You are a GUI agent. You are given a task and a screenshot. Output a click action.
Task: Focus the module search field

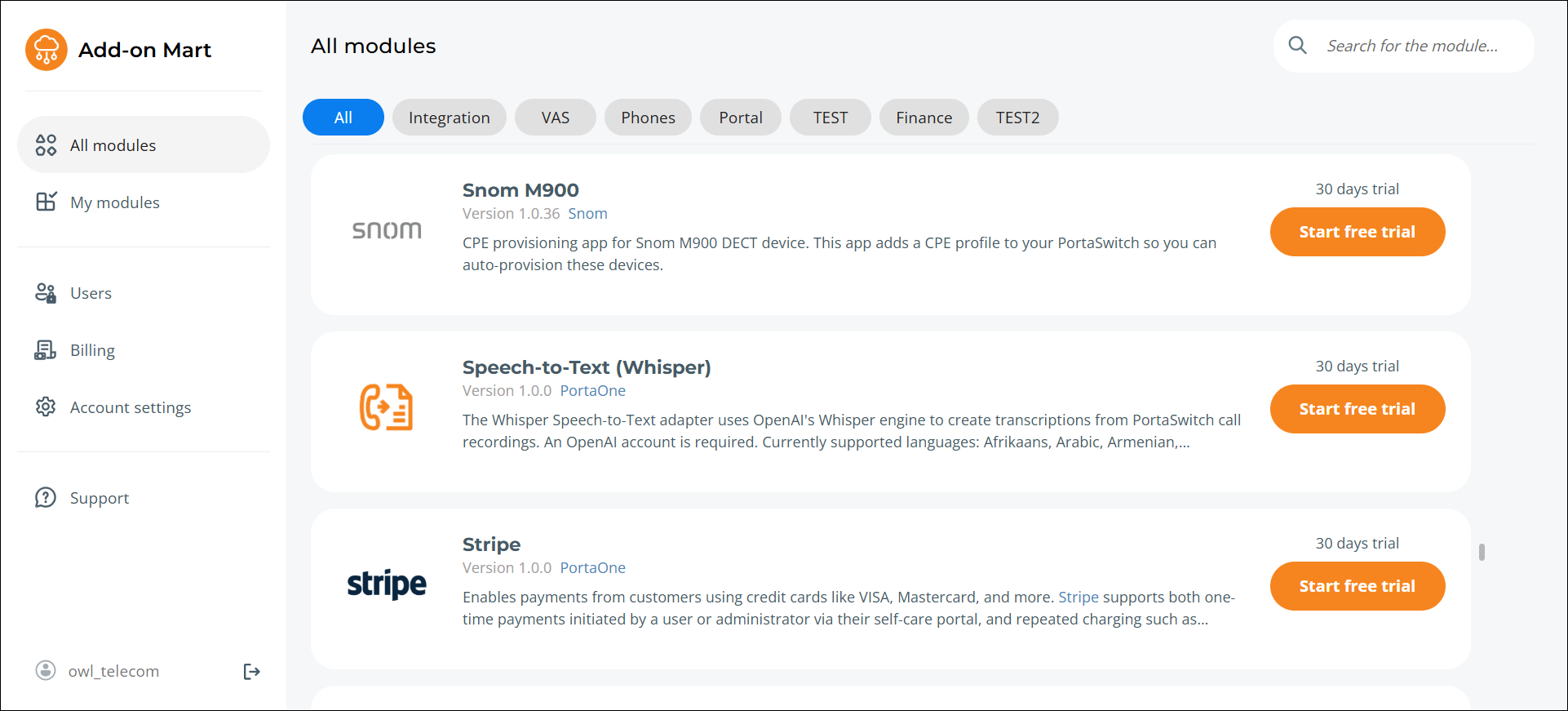(1404, 46)
